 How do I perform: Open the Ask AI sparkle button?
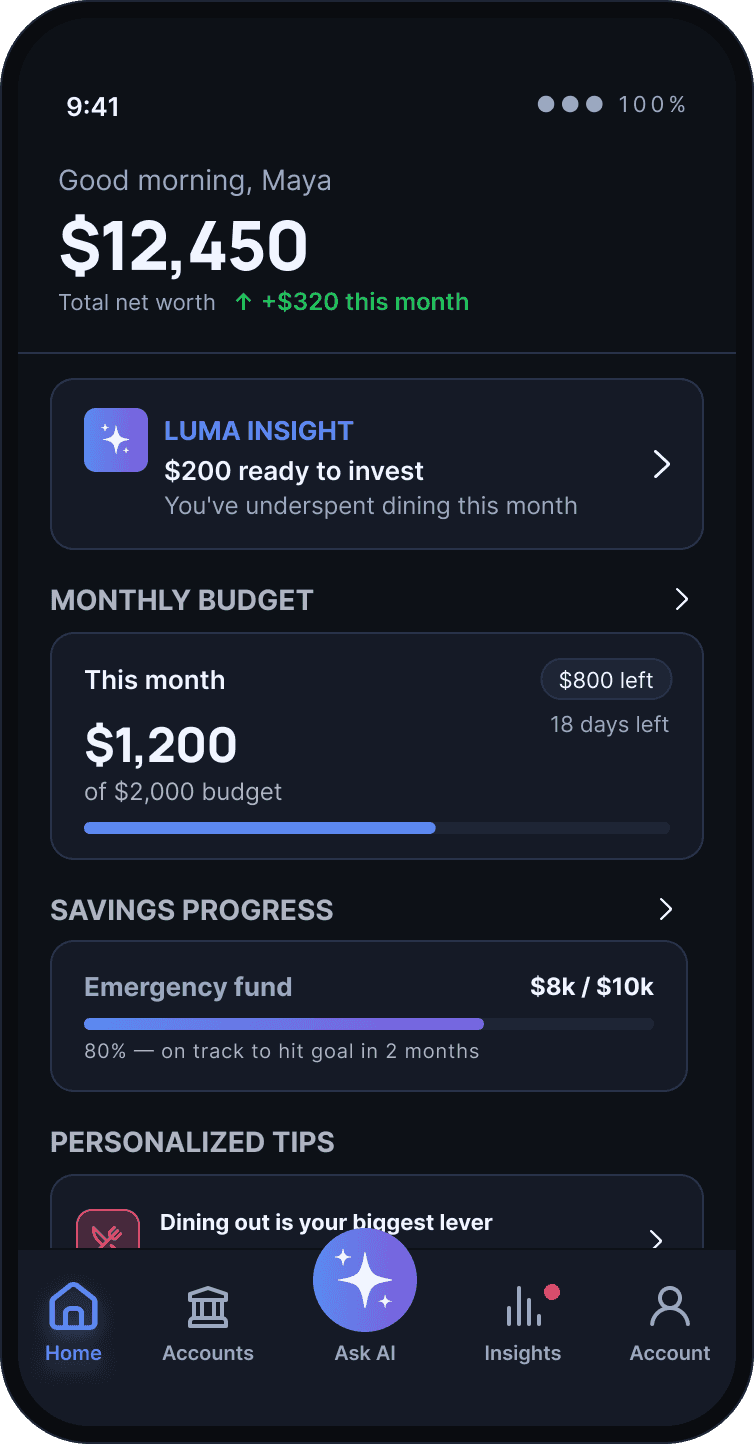pos(365,1282)
